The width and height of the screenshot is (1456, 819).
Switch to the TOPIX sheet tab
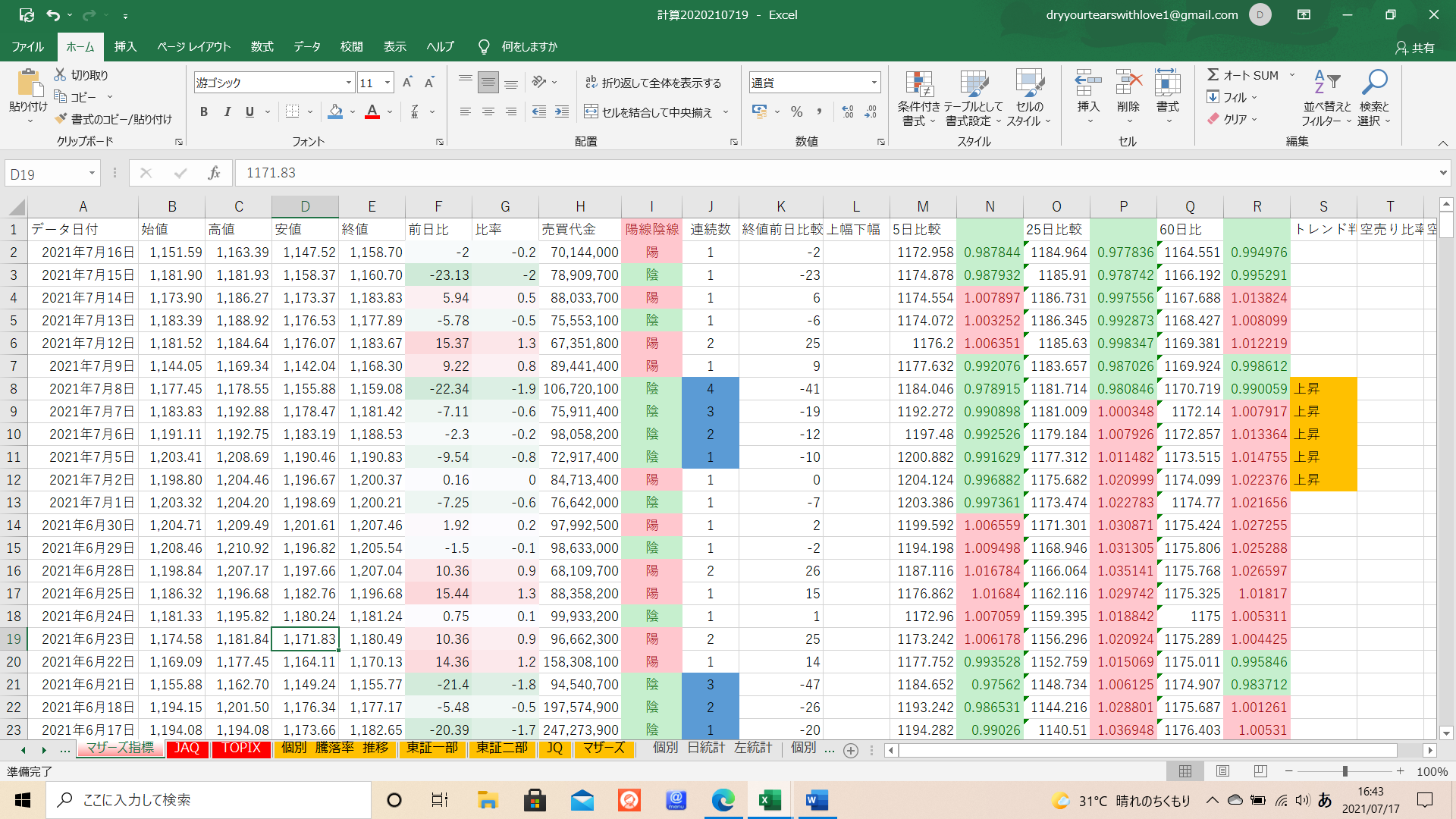(x=241, y=748)
